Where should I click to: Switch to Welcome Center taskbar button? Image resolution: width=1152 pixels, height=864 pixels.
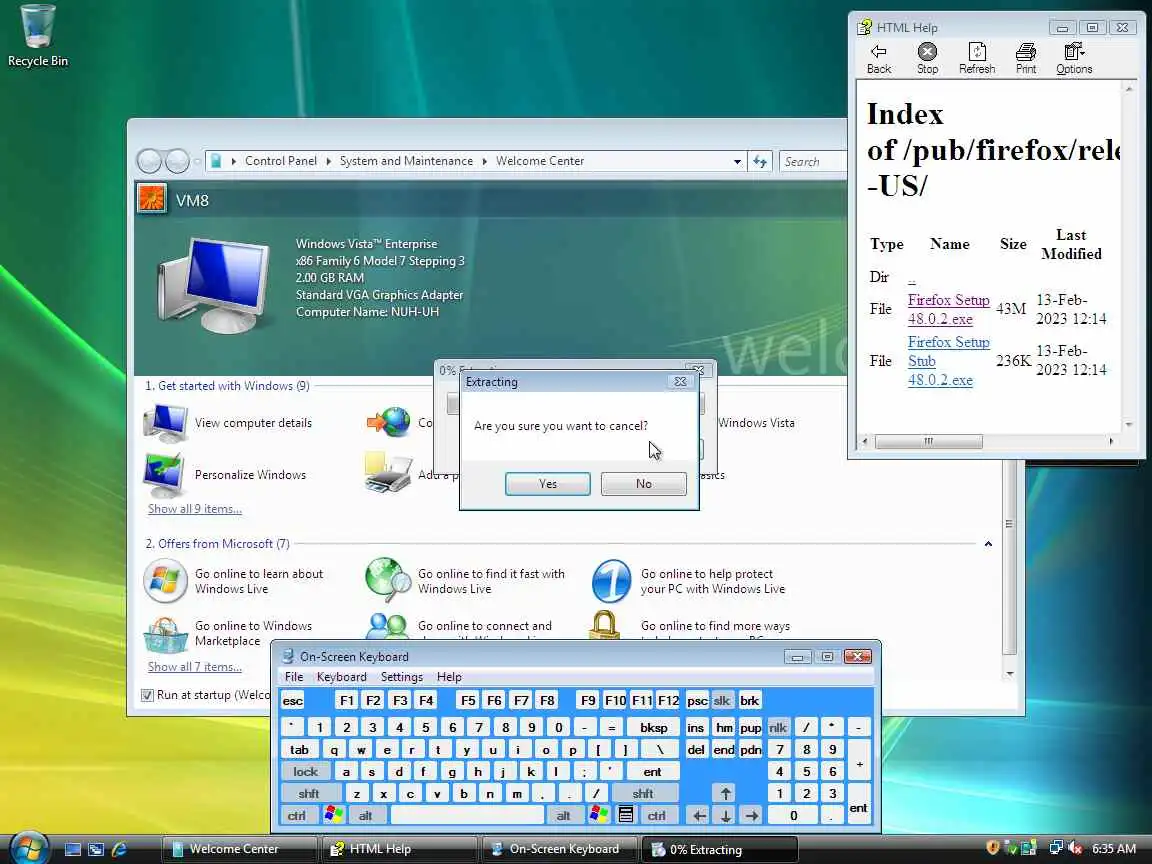[x=238, y=849]
